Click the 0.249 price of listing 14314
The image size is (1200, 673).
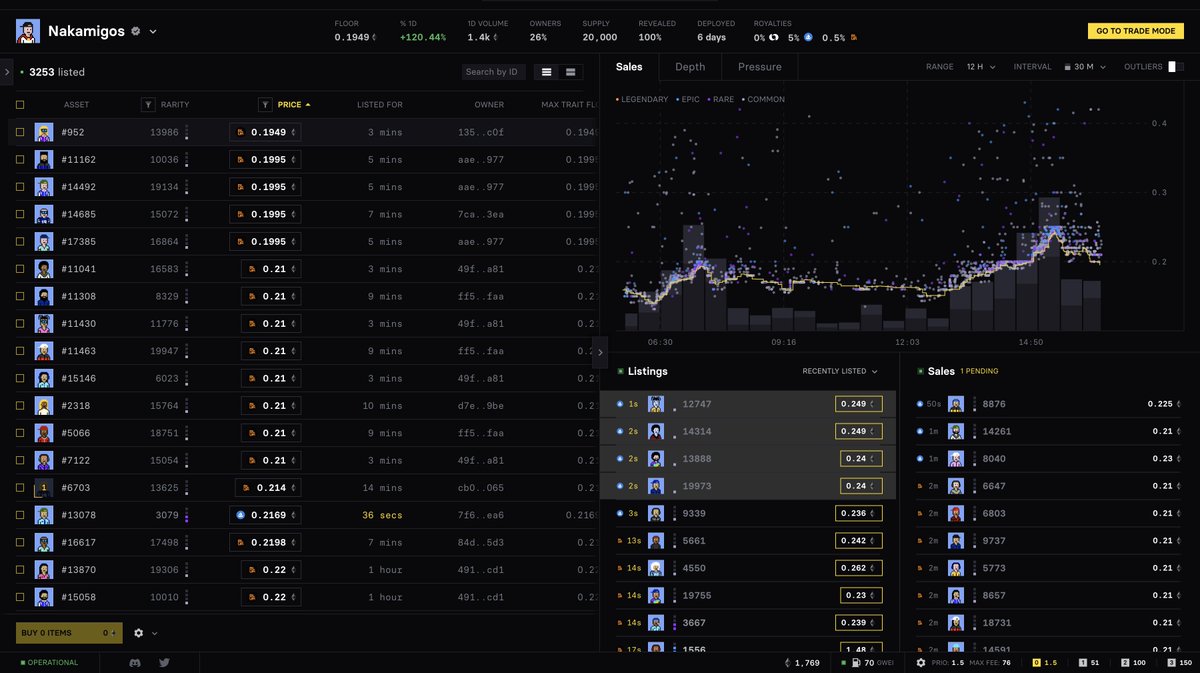coord(859,431)
